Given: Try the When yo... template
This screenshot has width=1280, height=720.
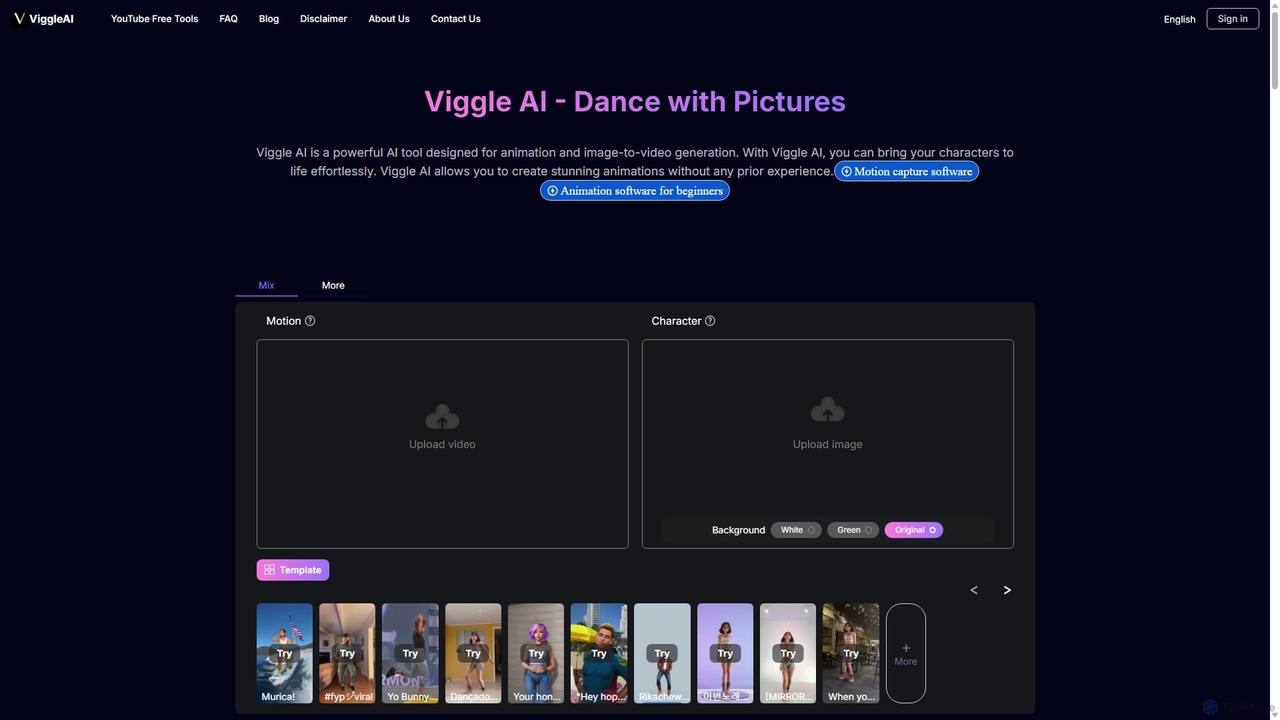Looking at the screenshot, I should (x=851, y=653).
